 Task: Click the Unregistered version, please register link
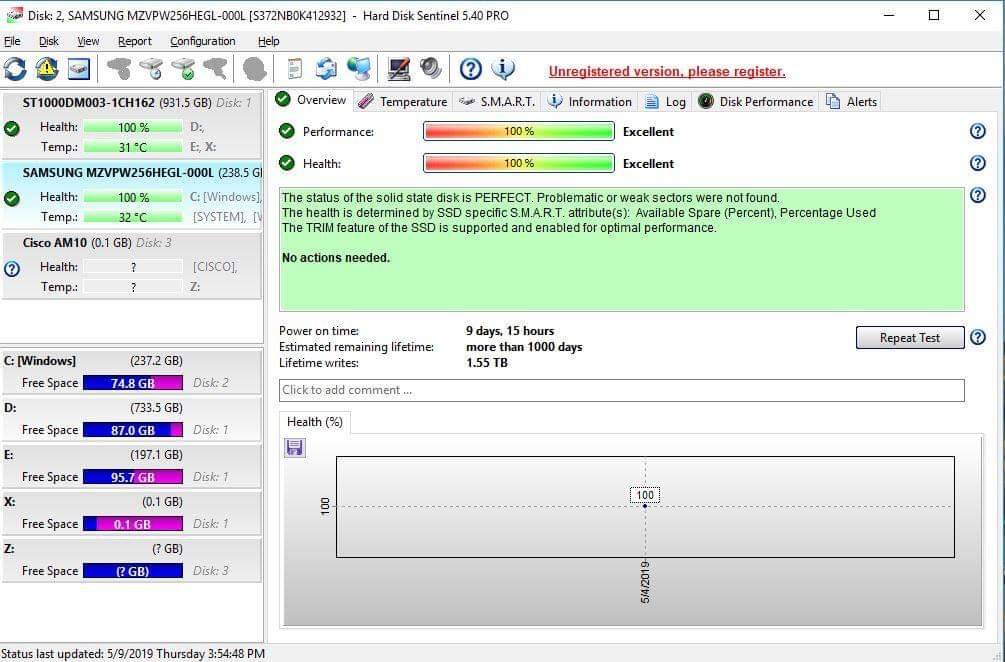click(x=667, y=72)
